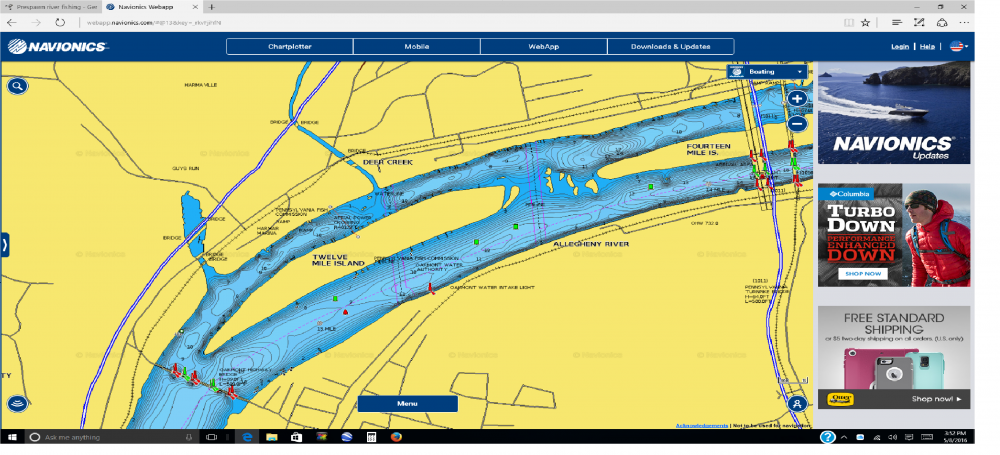Click the green buoy near 13 Mile
The image size is (1000, 455).
[x=335, y=298]
